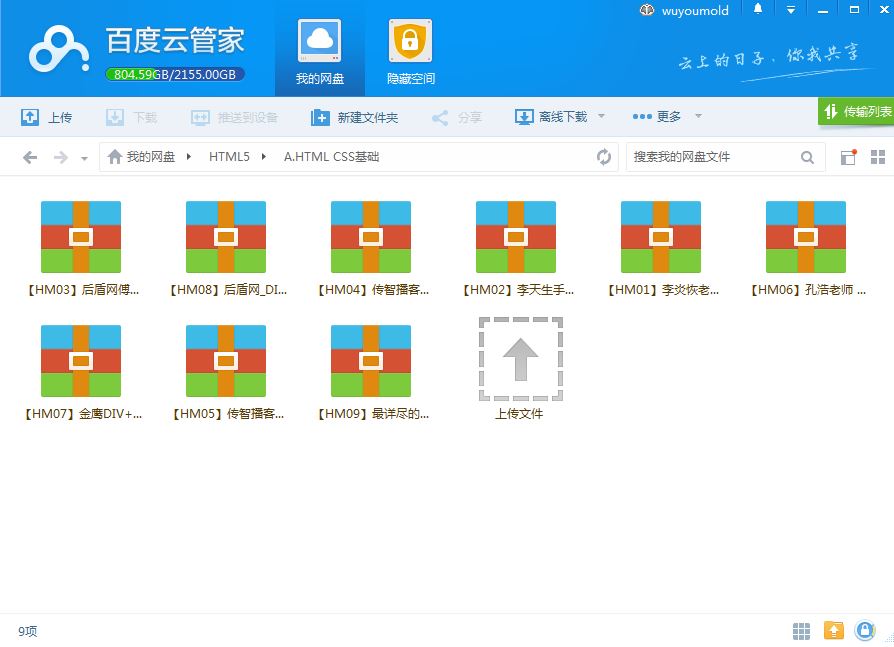Screen dimensions: 894x647
Task: Click A.HTML CSS基础 breadcrumb
Action: coord(331,157)
